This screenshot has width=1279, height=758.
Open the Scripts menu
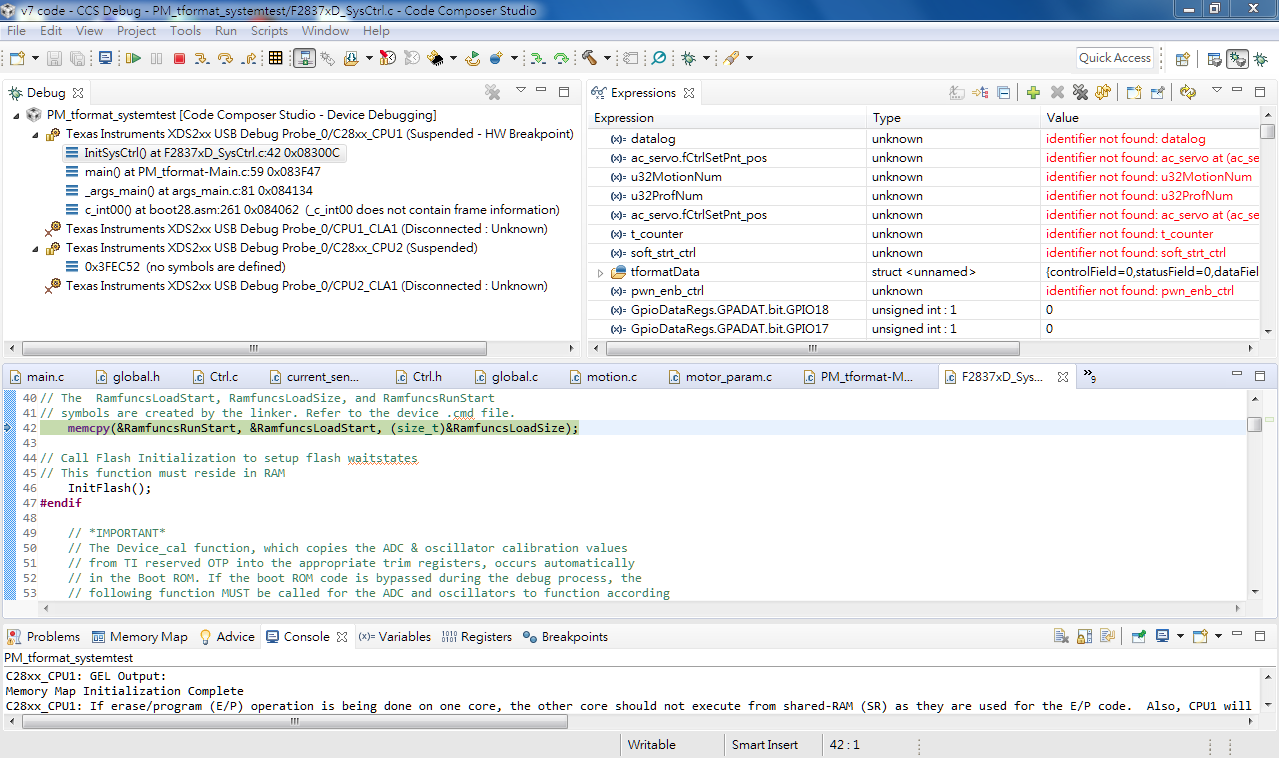pos(269,31)
